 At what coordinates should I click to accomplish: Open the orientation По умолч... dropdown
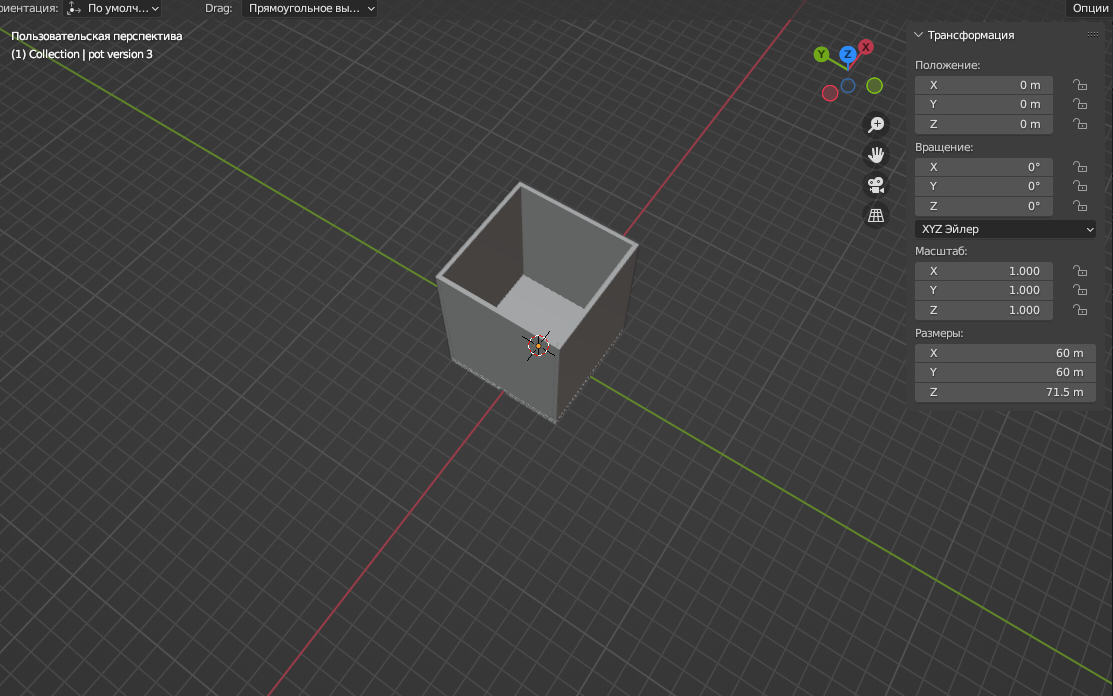114,8
